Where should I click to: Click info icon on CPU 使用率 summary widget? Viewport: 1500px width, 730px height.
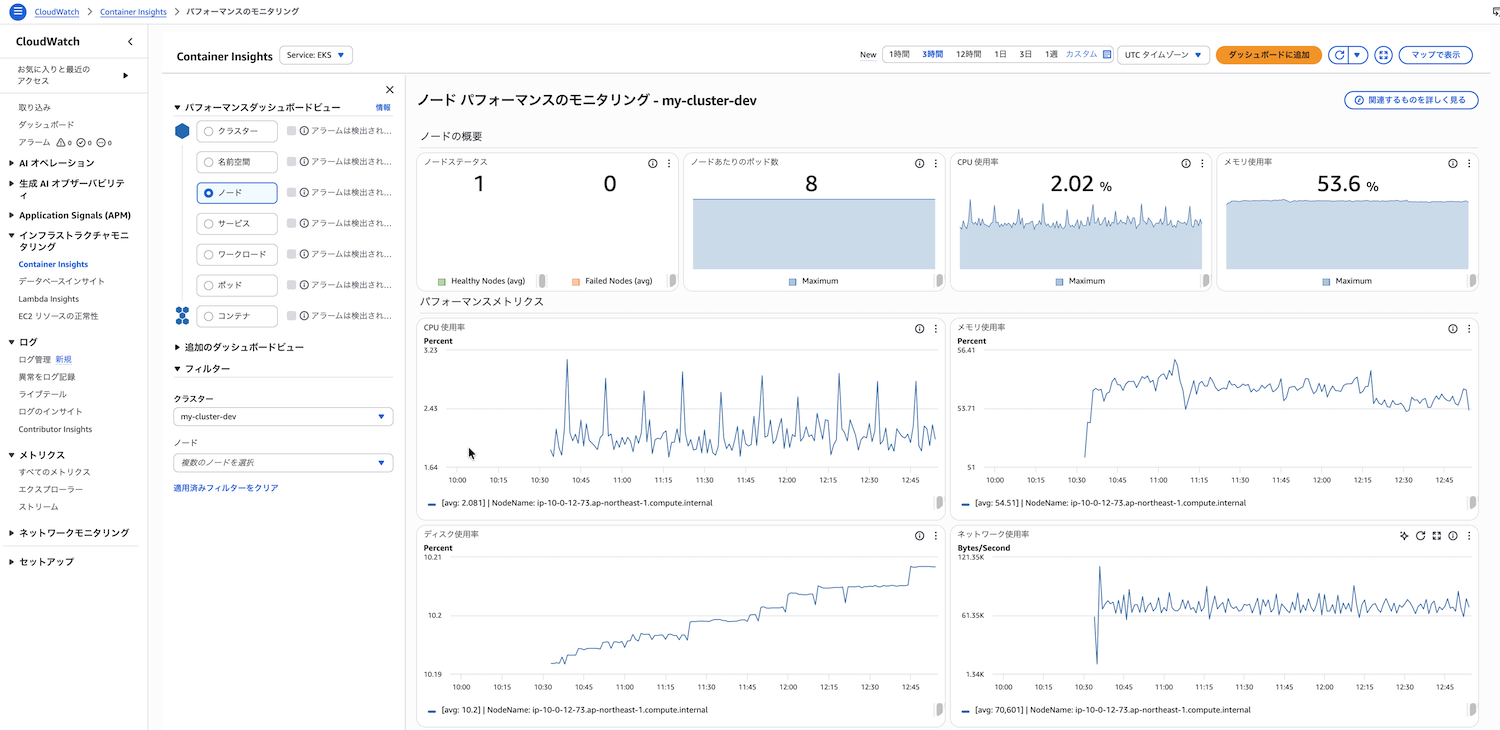coord(1186,163)
